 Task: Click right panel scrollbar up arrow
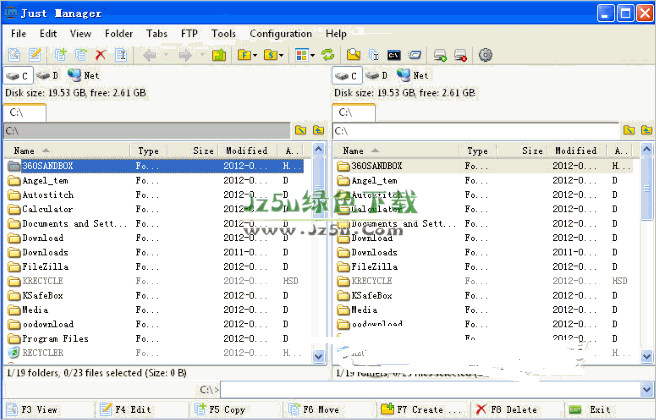coord(647,149)
